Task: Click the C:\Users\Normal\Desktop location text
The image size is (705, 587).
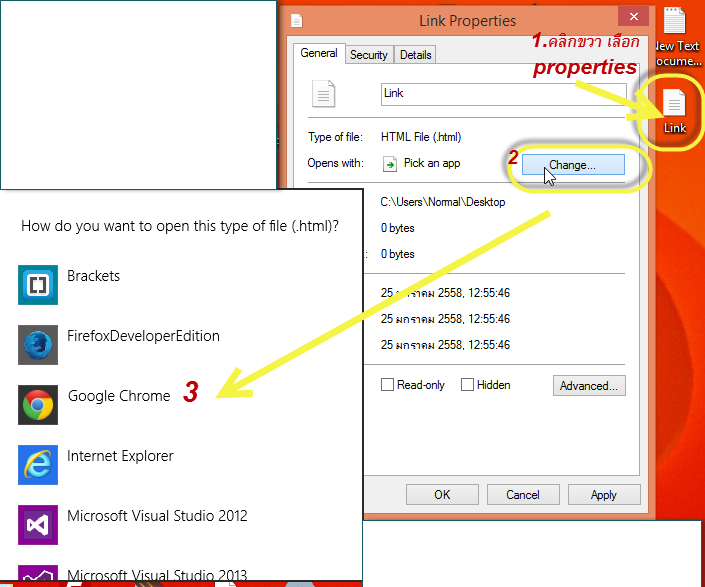Action: pyautogui.click(x=443, y=202)
